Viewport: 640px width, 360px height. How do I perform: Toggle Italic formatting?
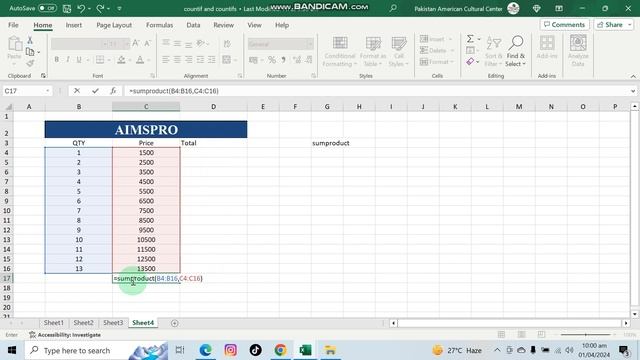[x=67, y=60]
